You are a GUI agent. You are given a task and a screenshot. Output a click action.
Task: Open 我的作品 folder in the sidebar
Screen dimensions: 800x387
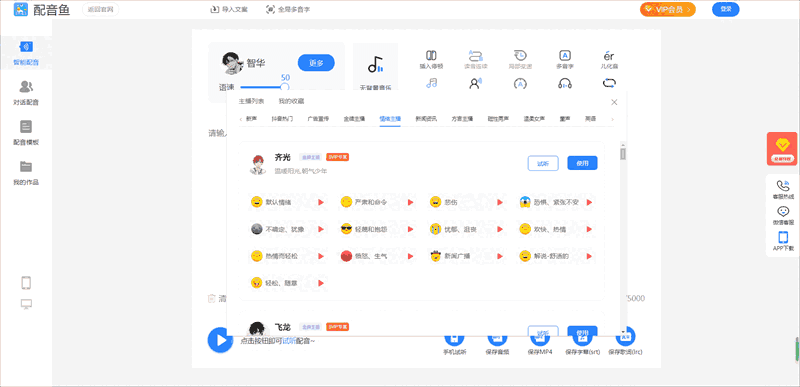(26, 173)
